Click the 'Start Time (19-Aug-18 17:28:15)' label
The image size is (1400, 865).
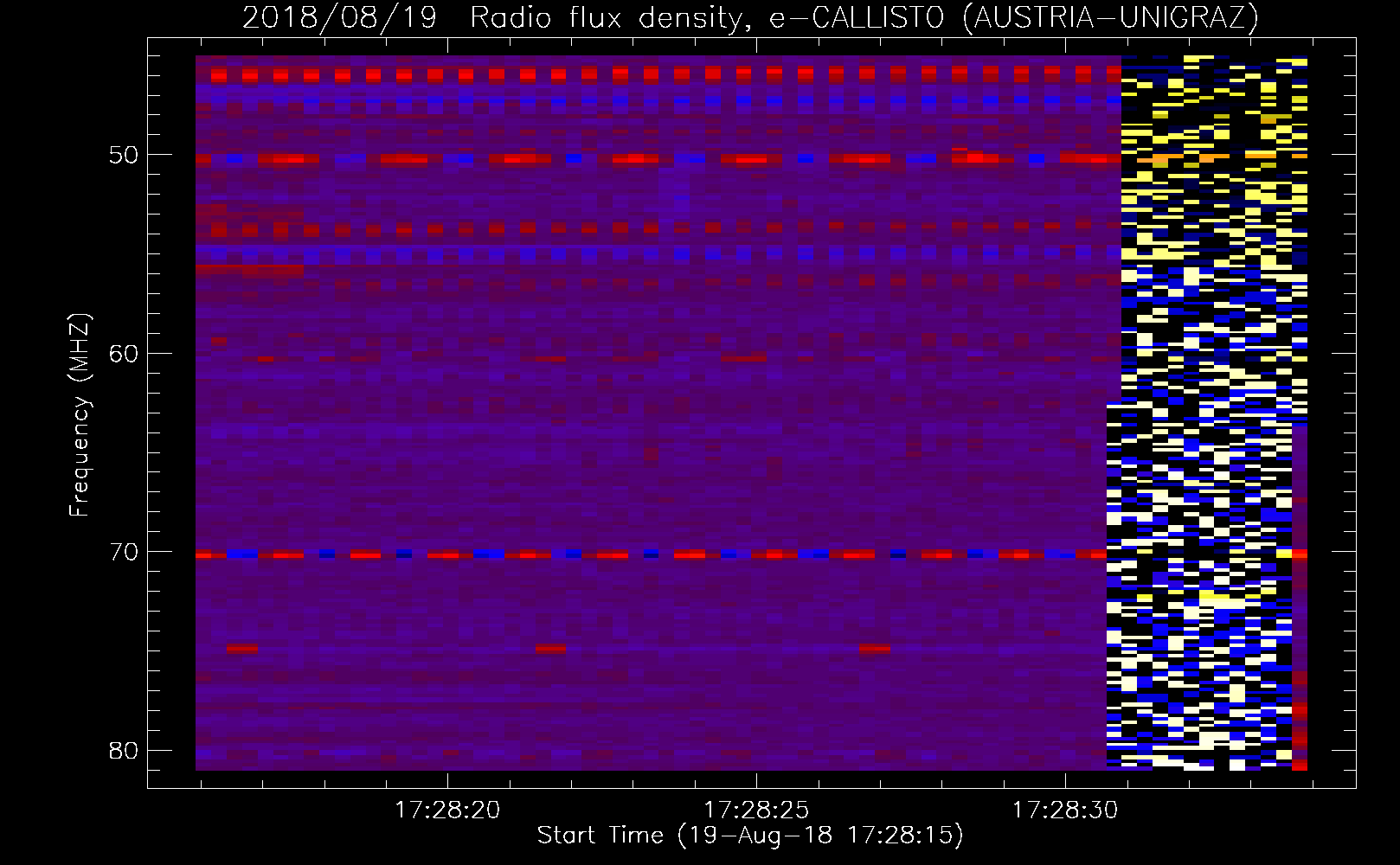(x=750, y=836)
